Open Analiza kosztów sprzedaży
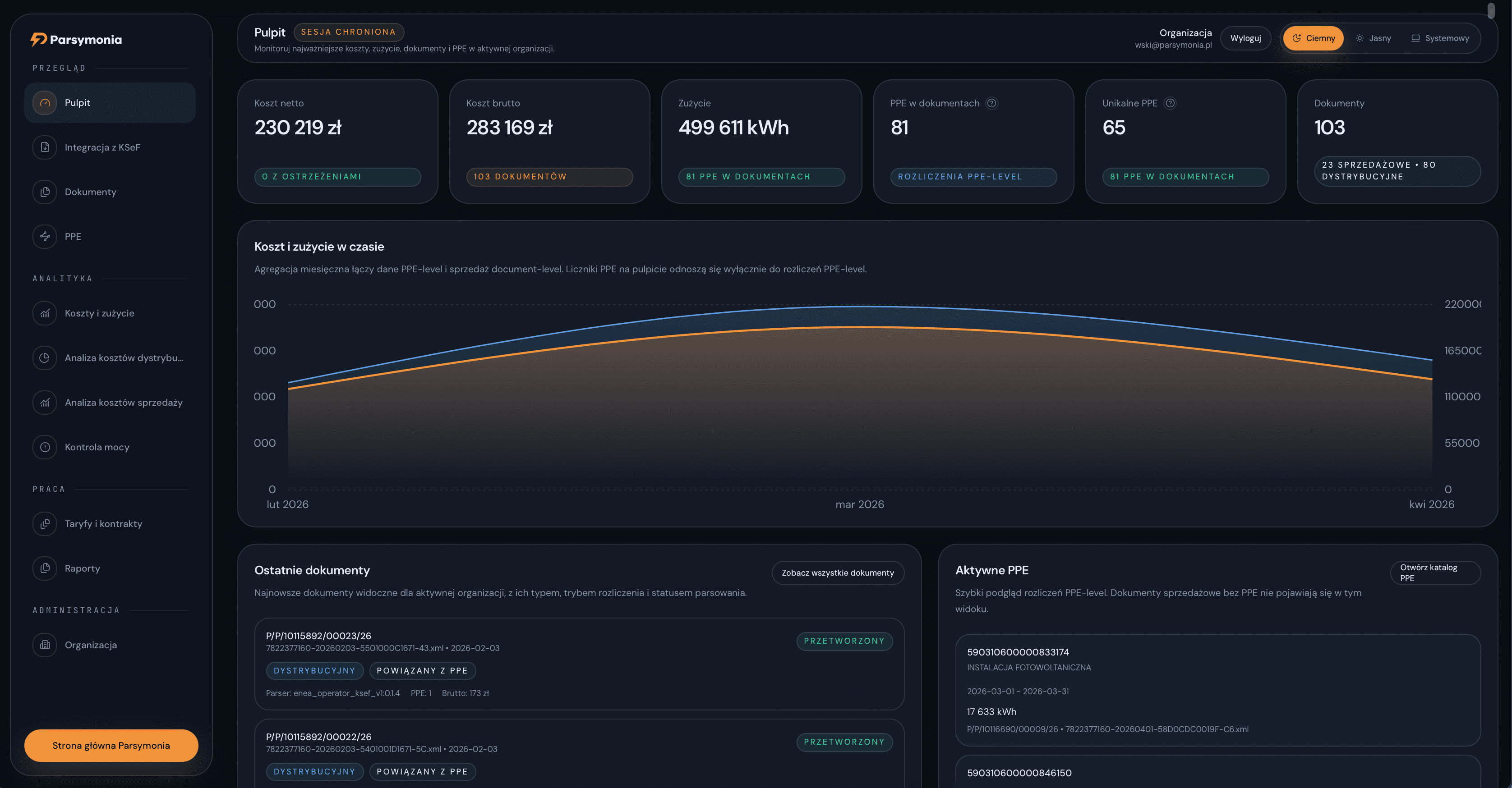Screen dimensions: 1512x788 [110, 403]
